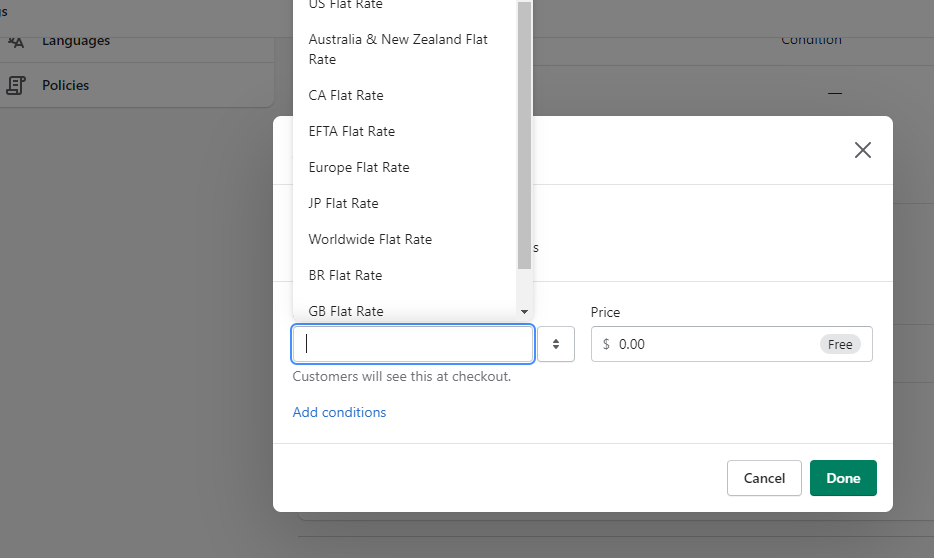Viewport: 934px width, 558px height.
Task: Click the Add conditions link
Action: [339, 412]
